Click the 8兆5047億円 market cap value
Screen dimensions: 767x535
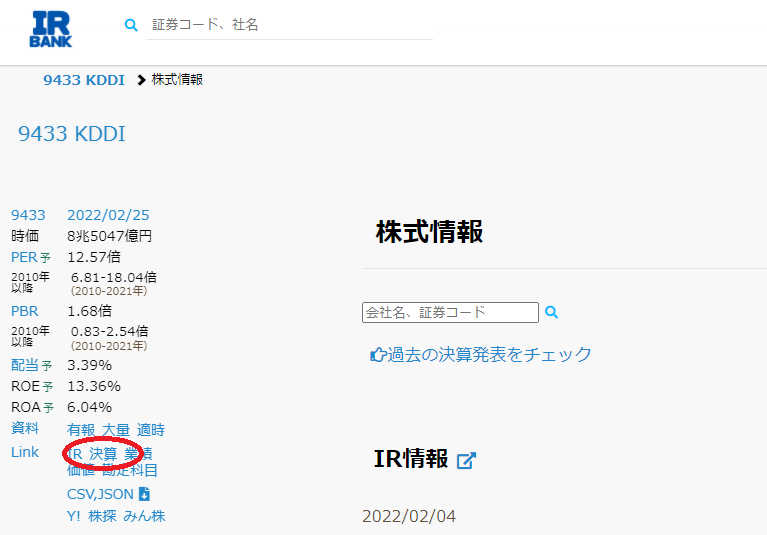point(110,236)
